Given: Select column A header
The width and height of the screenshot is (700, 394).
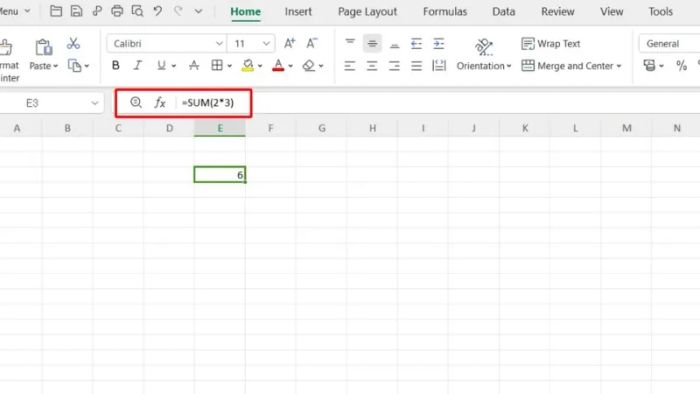Looking at the screenshot, I should 17,128.
